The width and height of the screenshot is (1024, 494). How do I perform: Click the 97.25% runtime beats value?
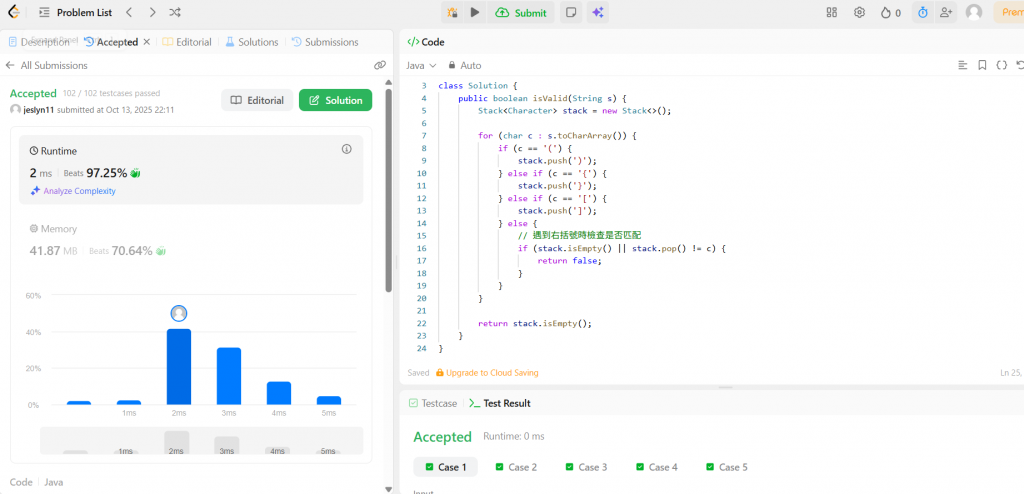[106, 173]
